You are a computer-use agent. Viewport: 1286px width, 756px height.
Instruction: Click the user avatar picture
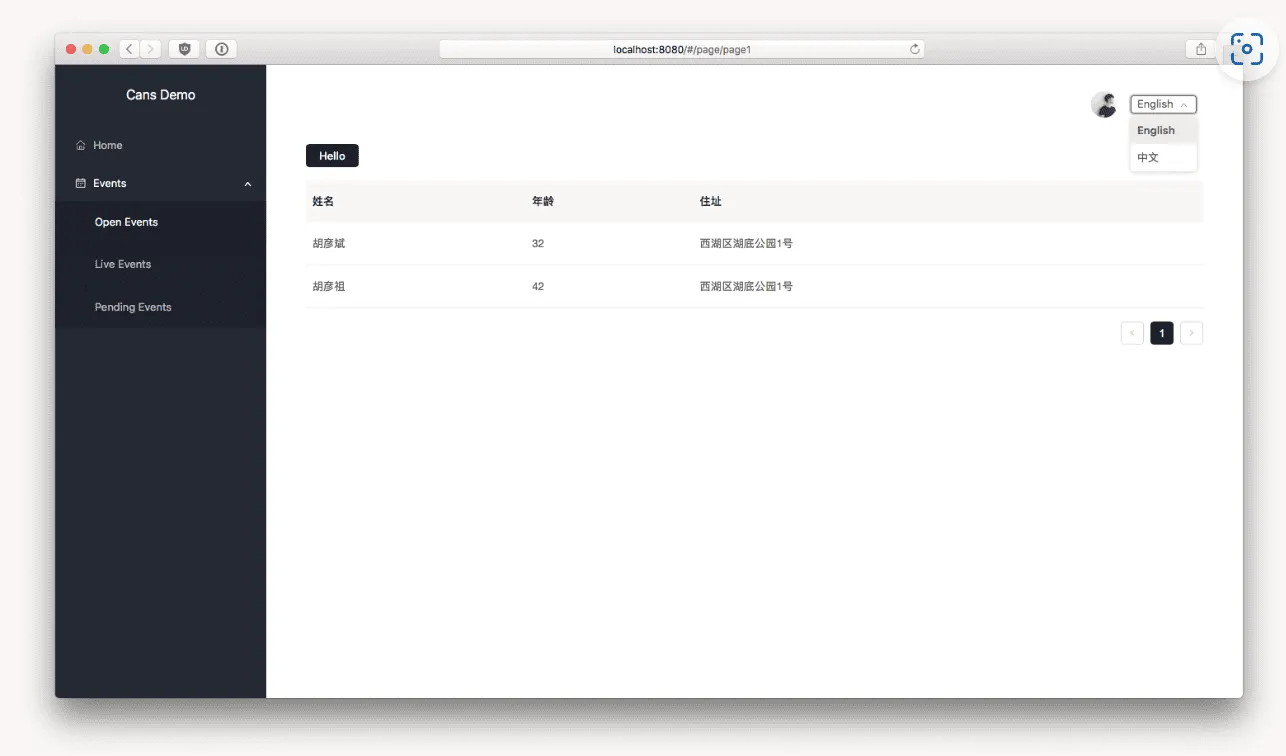(1104, 105)
